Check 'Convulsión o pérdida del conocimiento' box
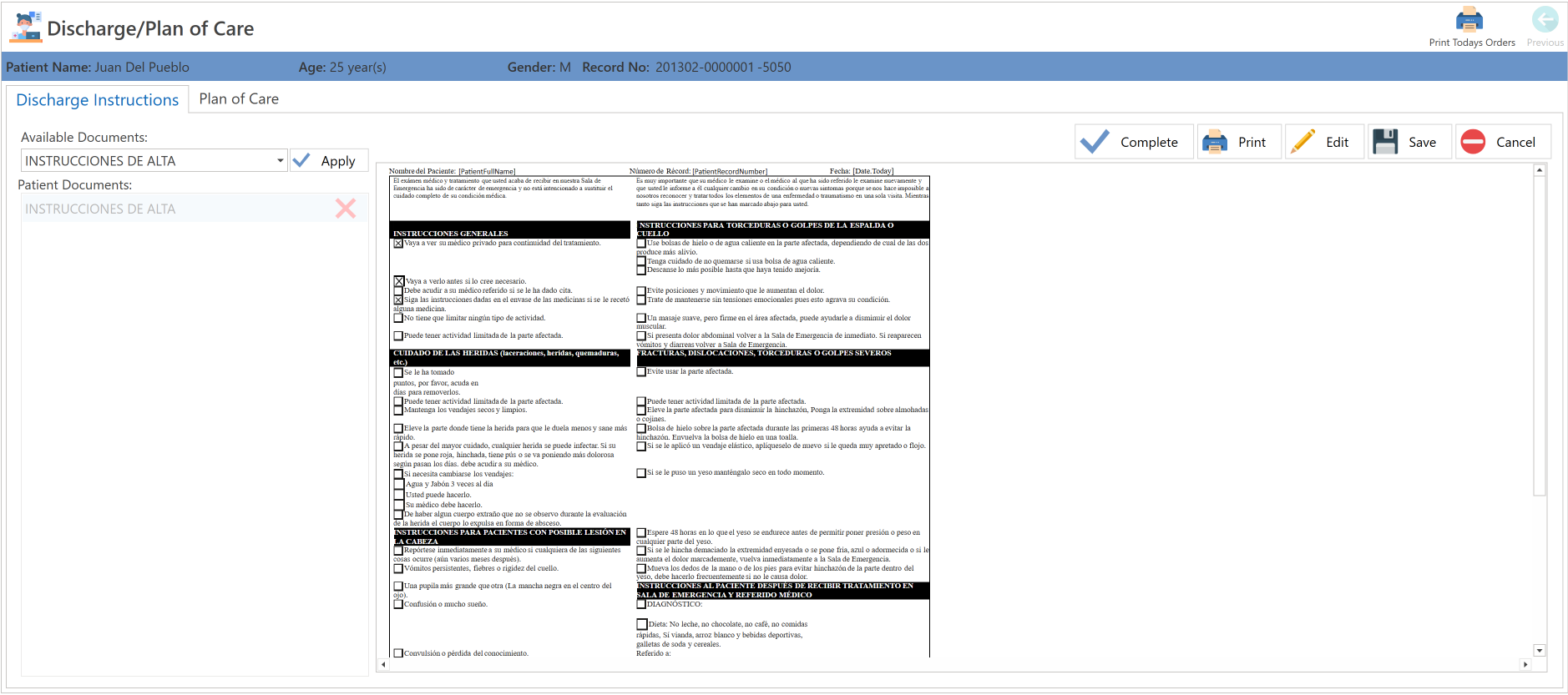1568x695 pixels. tap(398, 653)
